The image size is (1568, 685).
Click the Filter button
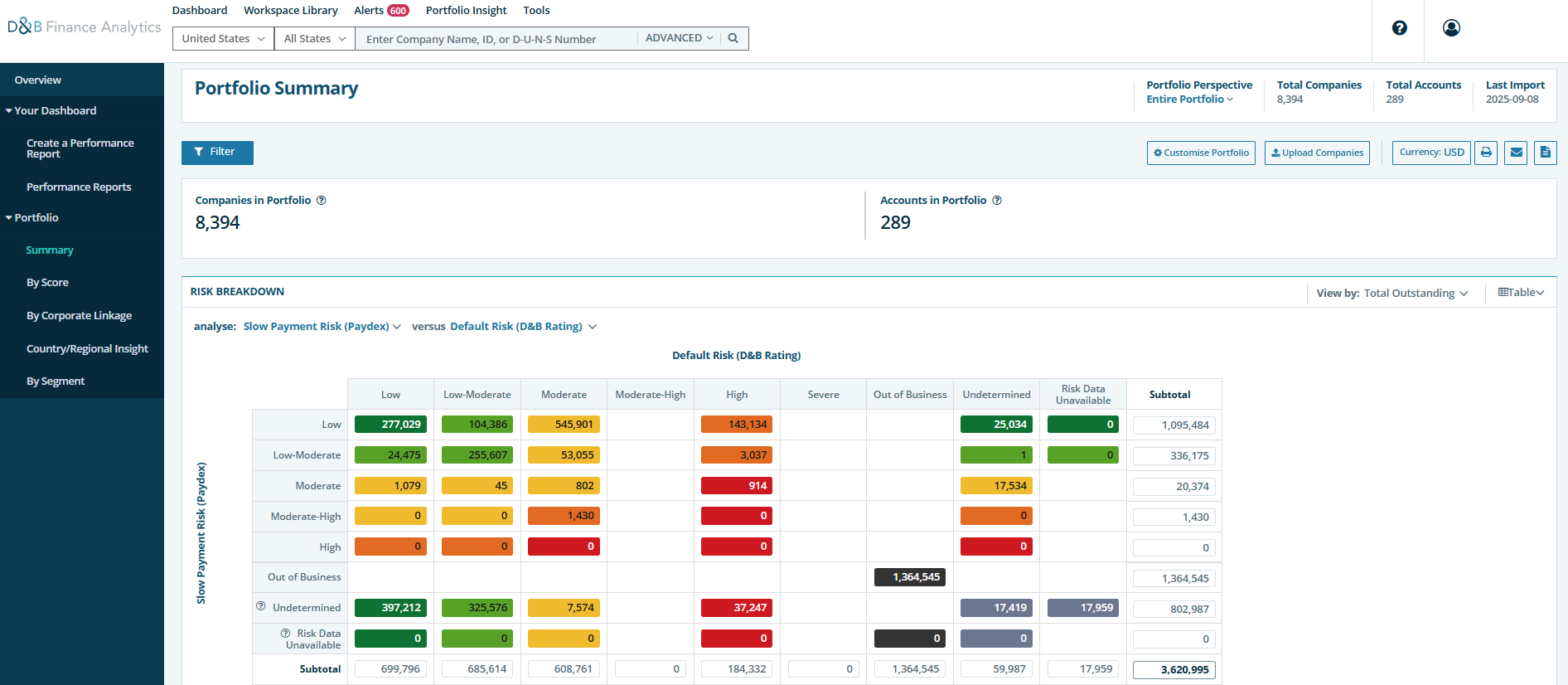coord(217,153)
